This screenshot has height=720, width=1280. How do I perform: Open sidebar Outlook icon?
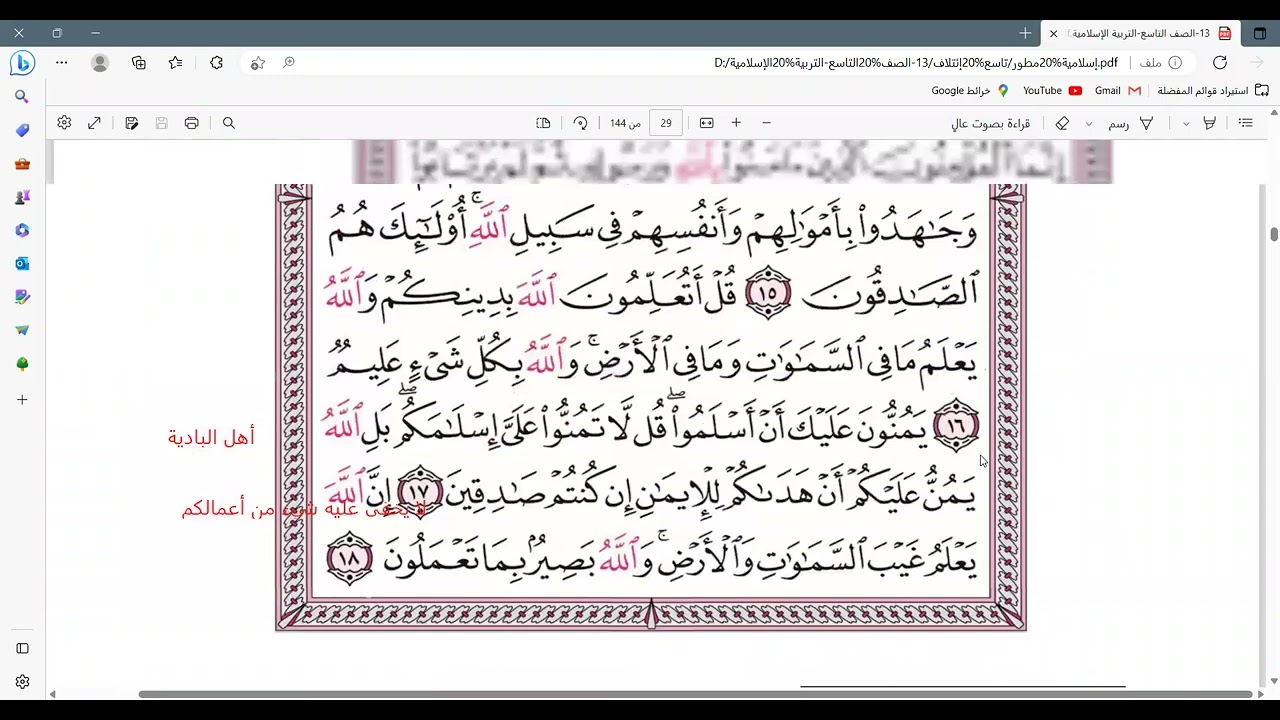point(22,264)
